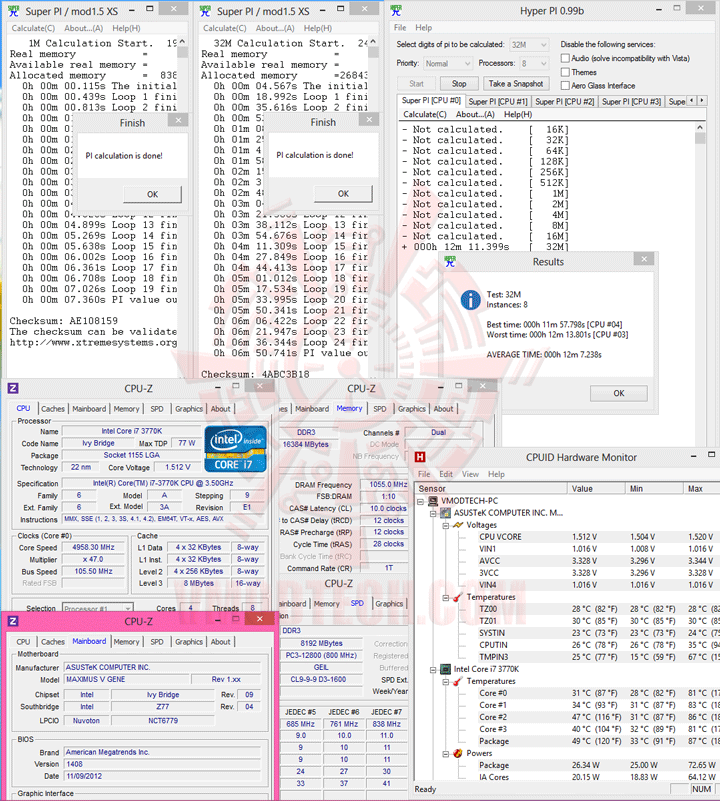Enable Audio incompatibility with Vista checkbox
This screenshot has width=720, height=801.
tap(565, 58)
